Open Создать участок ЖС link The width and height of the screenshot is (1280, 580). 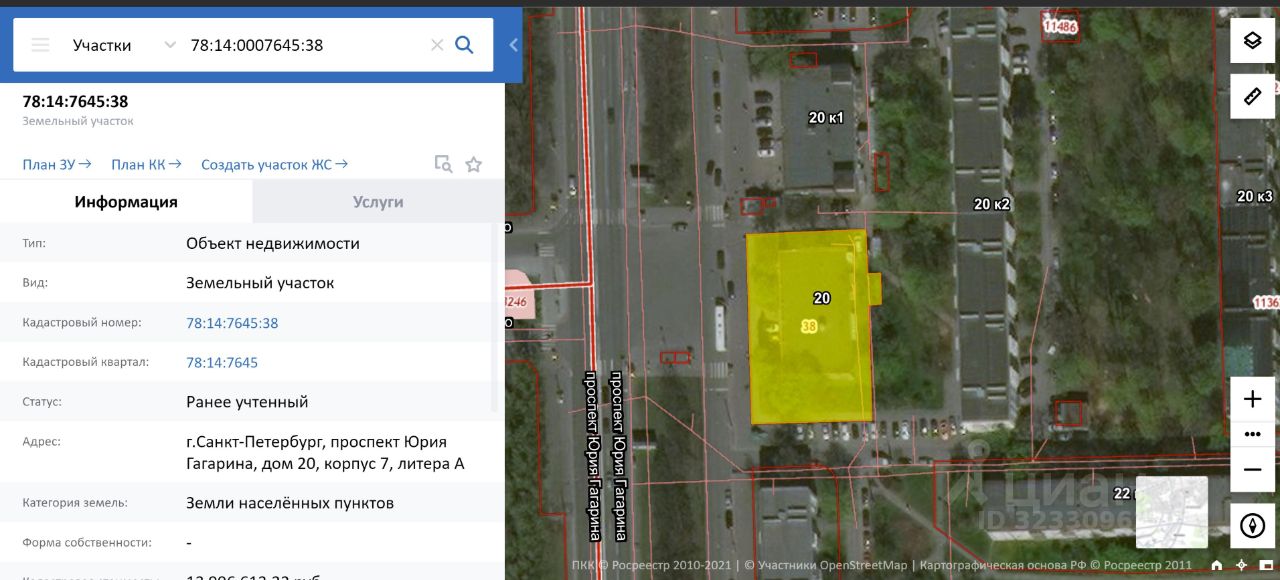click(274, 165)
